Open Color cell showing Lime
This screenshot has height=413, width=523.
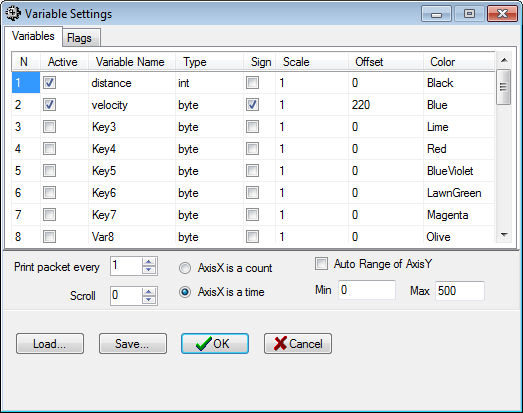(x=459, y=127)
